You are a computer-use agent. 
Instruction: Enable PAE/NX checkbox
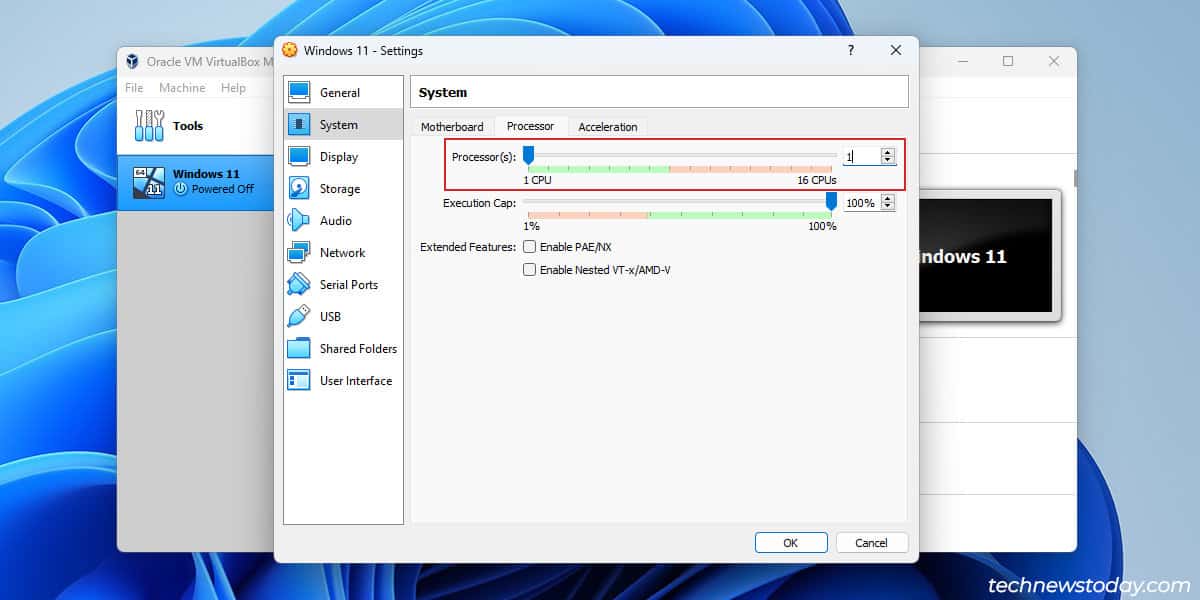pyautogui.click(x=530, y=246)
